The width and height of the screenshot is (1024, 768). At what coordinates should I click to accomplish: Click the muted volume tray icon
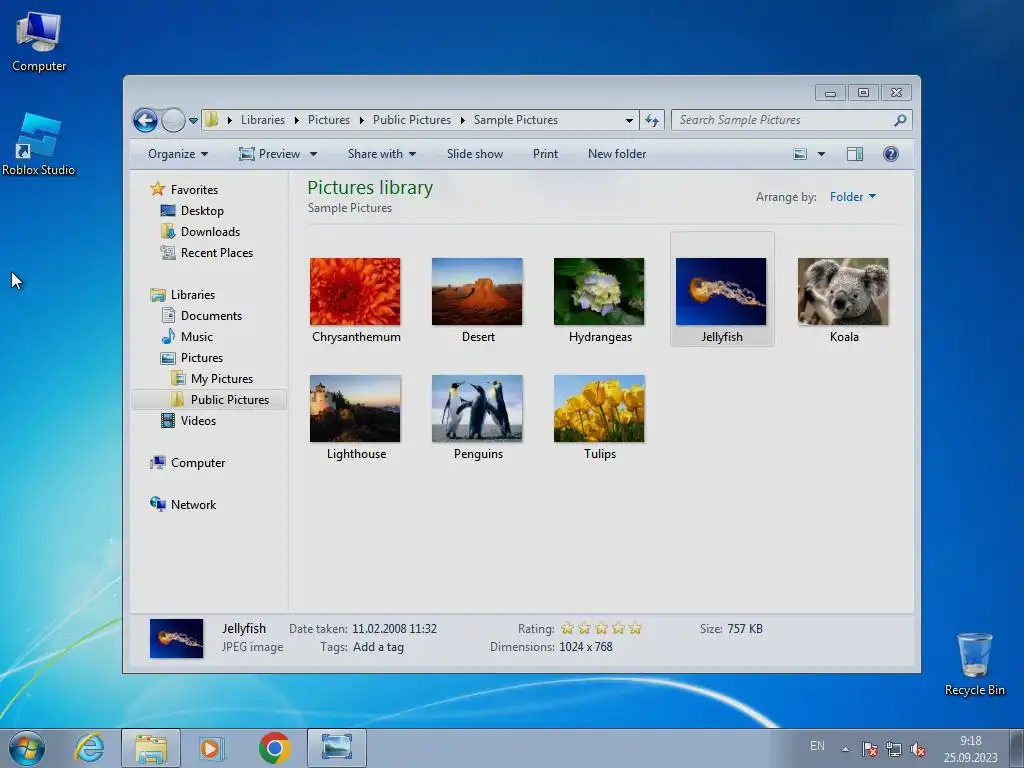918,749
